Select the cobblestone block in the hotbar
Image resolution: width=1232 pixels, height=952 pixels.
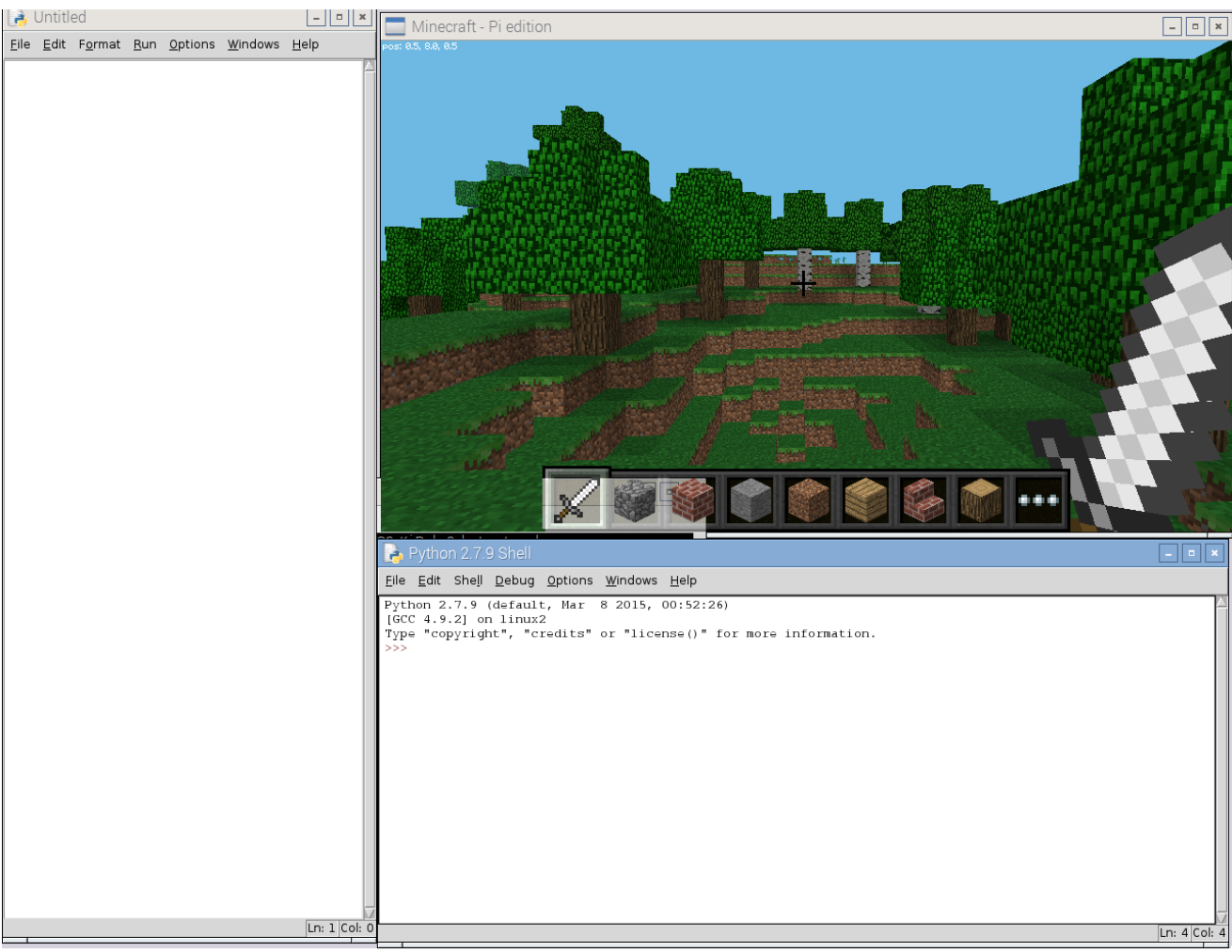coord(634,500)
